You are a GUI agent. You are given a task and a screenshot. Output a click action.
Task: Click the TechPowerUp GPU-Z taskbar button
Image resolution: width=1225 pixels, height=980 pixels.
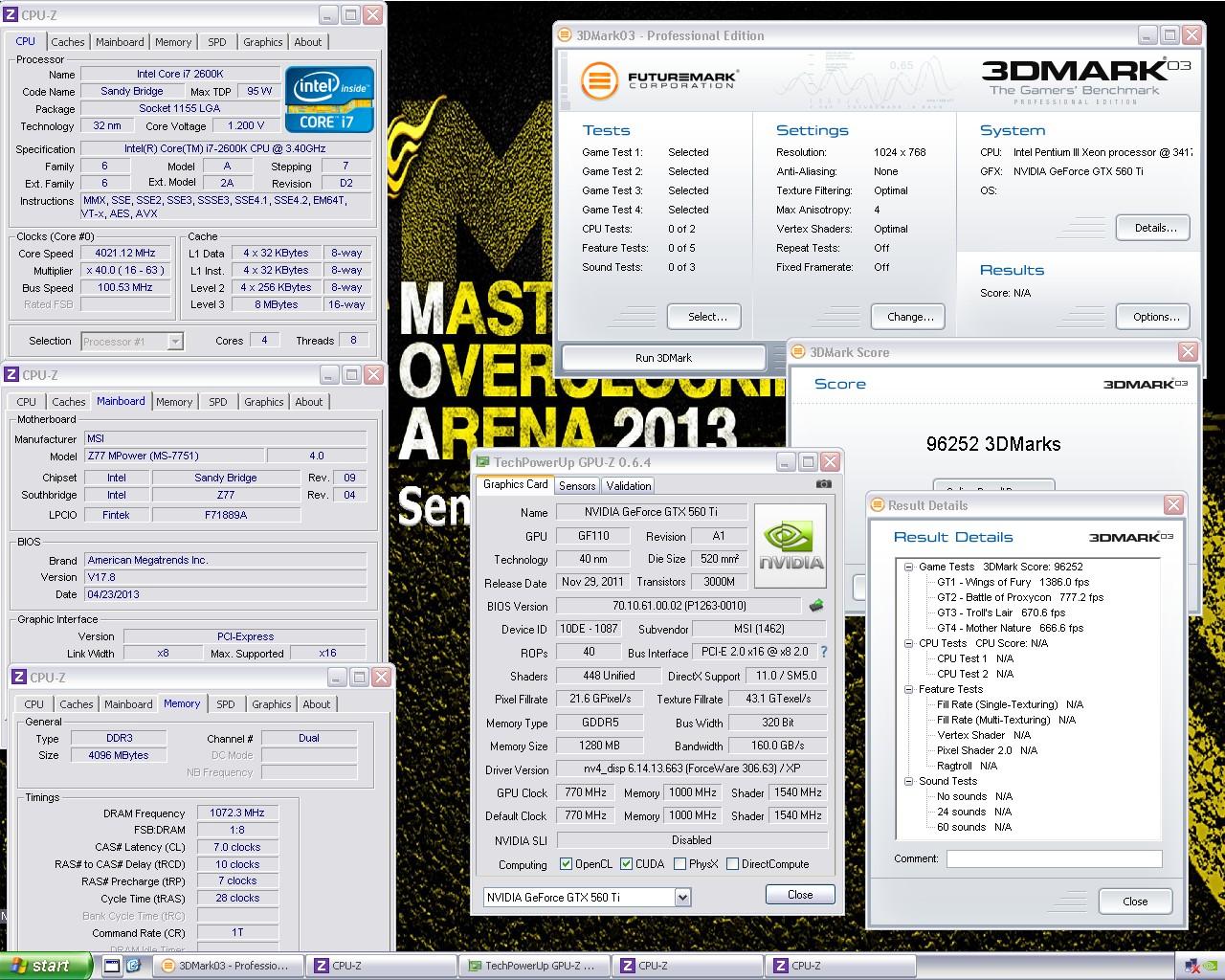click(x=535, y=966)
